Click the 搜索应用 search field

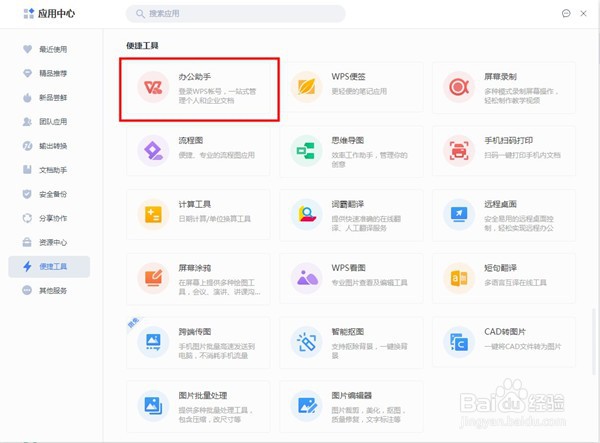coord(236,14)
